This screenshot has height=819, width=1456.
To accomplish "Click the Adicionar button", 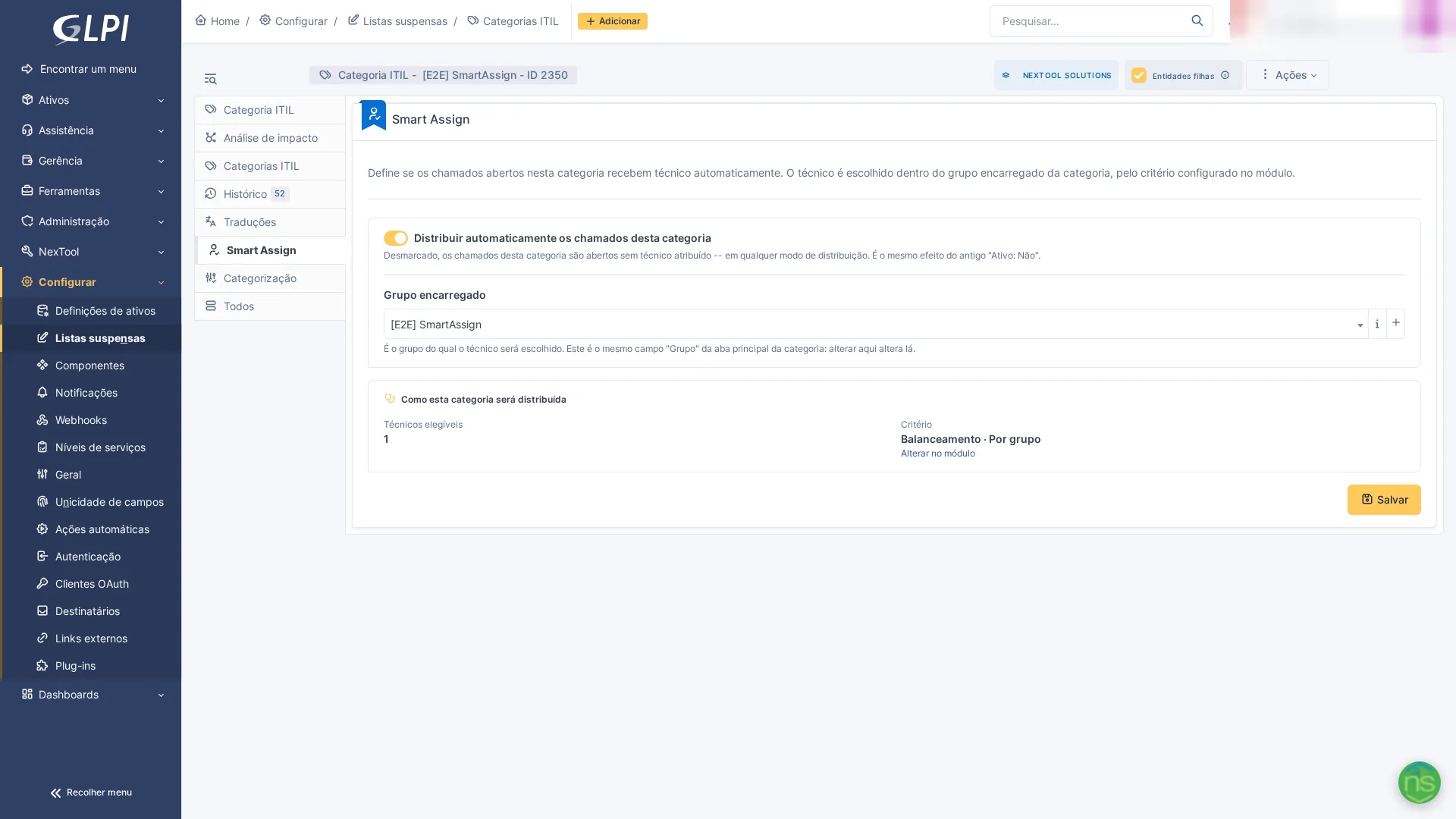I will click(x=613, y=21).
